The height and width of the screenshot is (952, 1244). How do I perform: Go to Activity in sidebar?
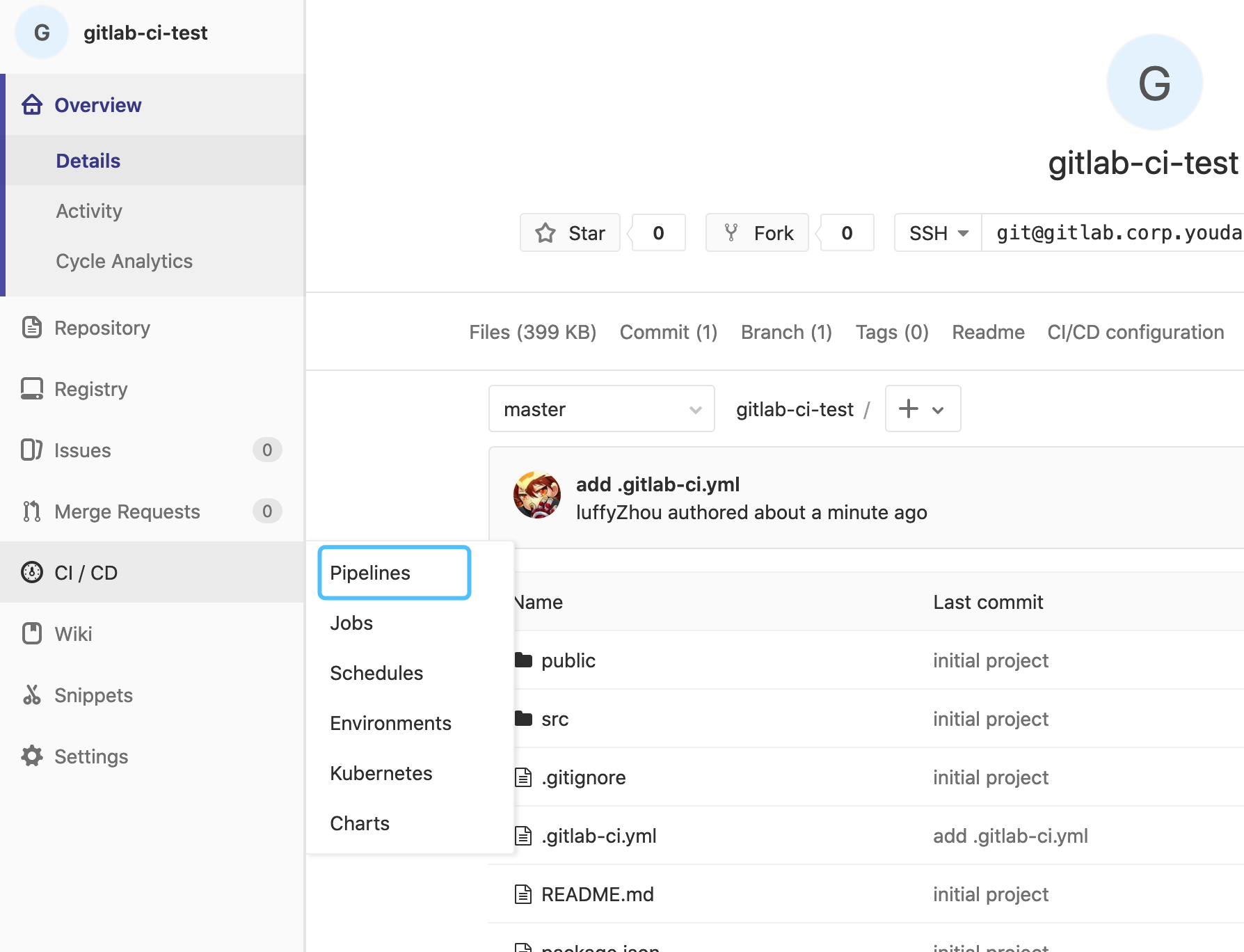tap(89, 211)
